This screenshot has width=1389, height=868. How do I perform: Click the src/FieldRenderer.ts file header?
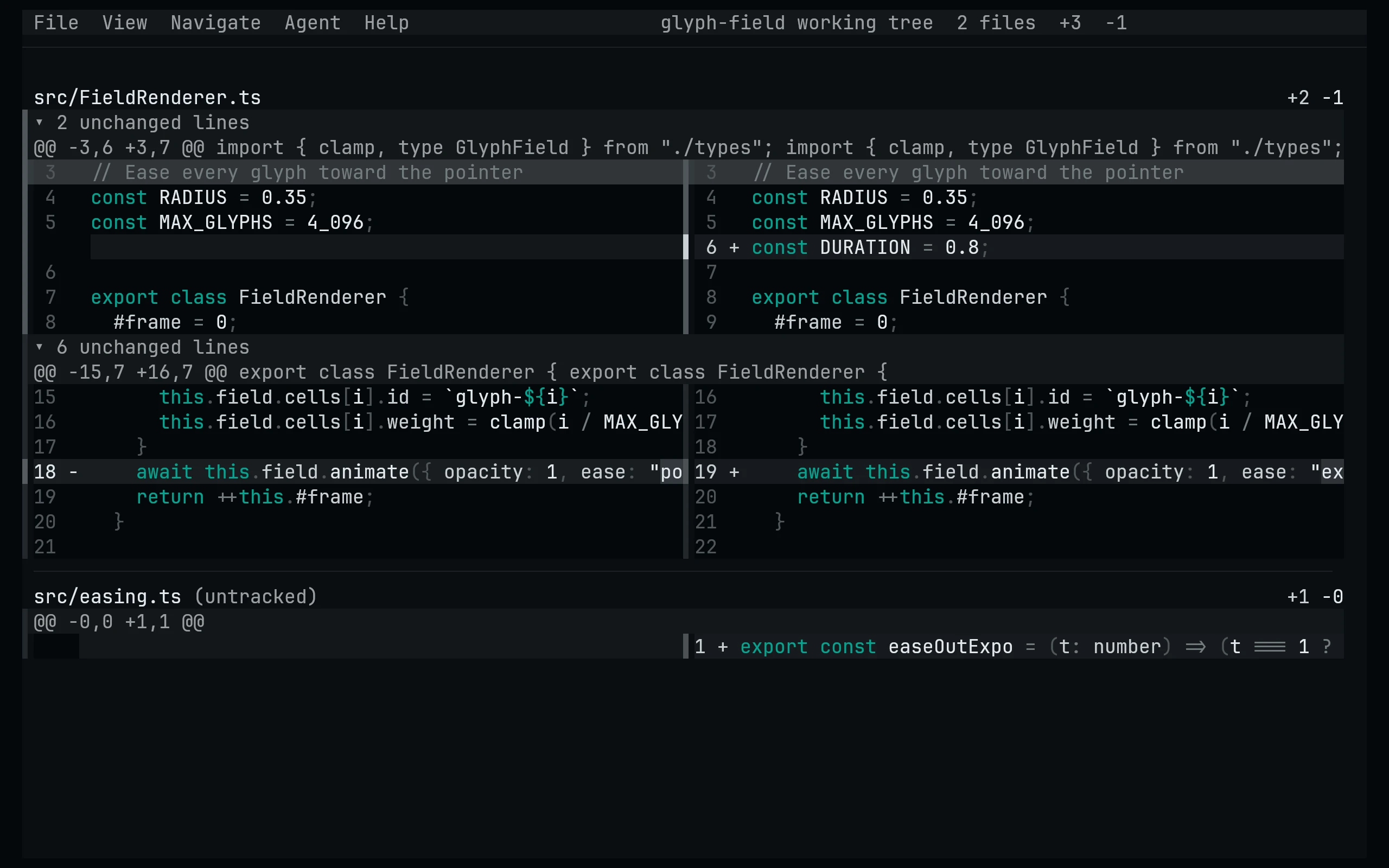147,98
